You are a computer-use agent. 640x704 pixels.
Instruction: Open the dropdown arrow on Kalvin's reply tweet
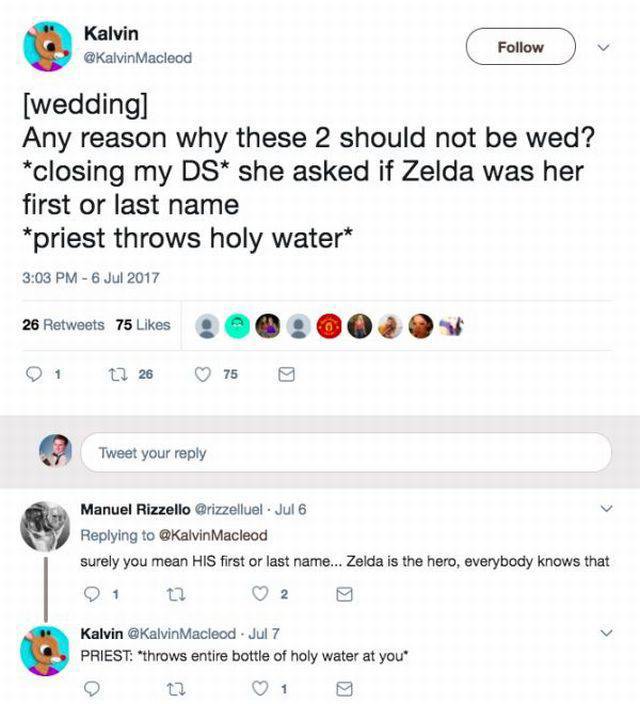606,634
